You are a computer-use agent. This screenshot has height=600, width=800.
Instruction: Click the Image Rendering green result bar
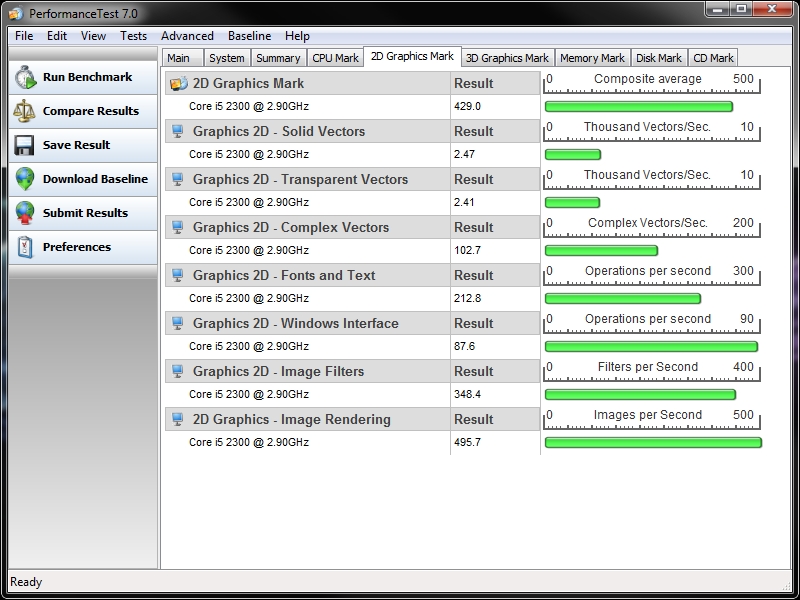pos(654,442)
